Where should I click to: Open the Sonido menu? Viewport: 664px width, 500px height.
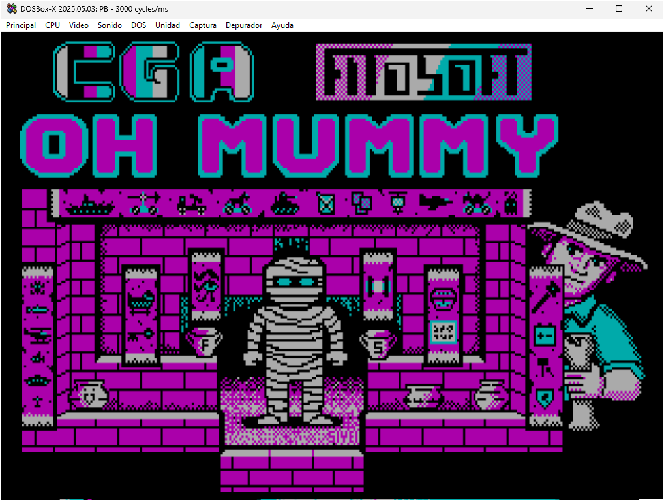tap(109, 25)
